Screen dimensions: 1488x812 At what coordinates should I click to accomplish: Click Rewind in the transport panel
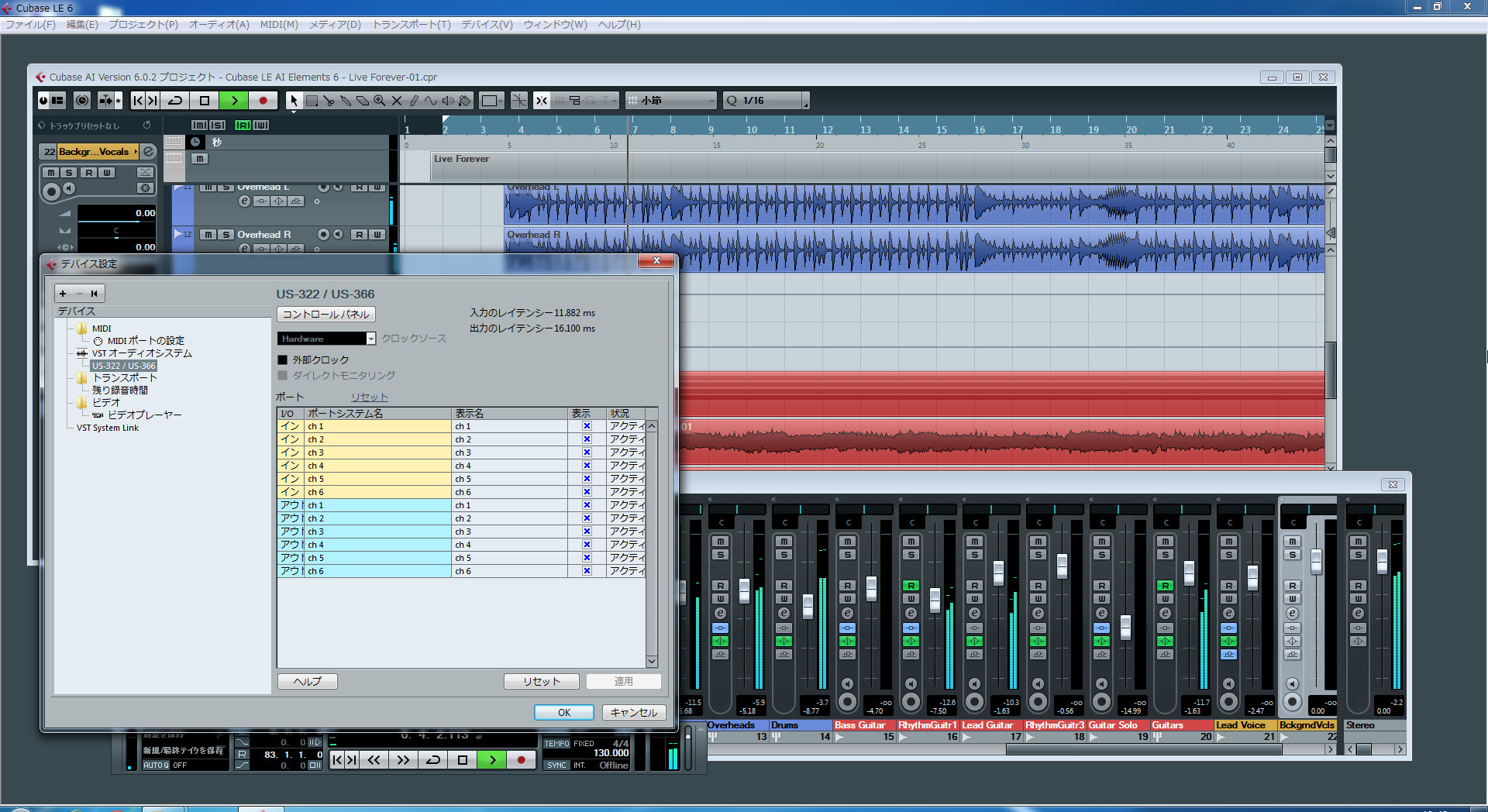(374, 760)
